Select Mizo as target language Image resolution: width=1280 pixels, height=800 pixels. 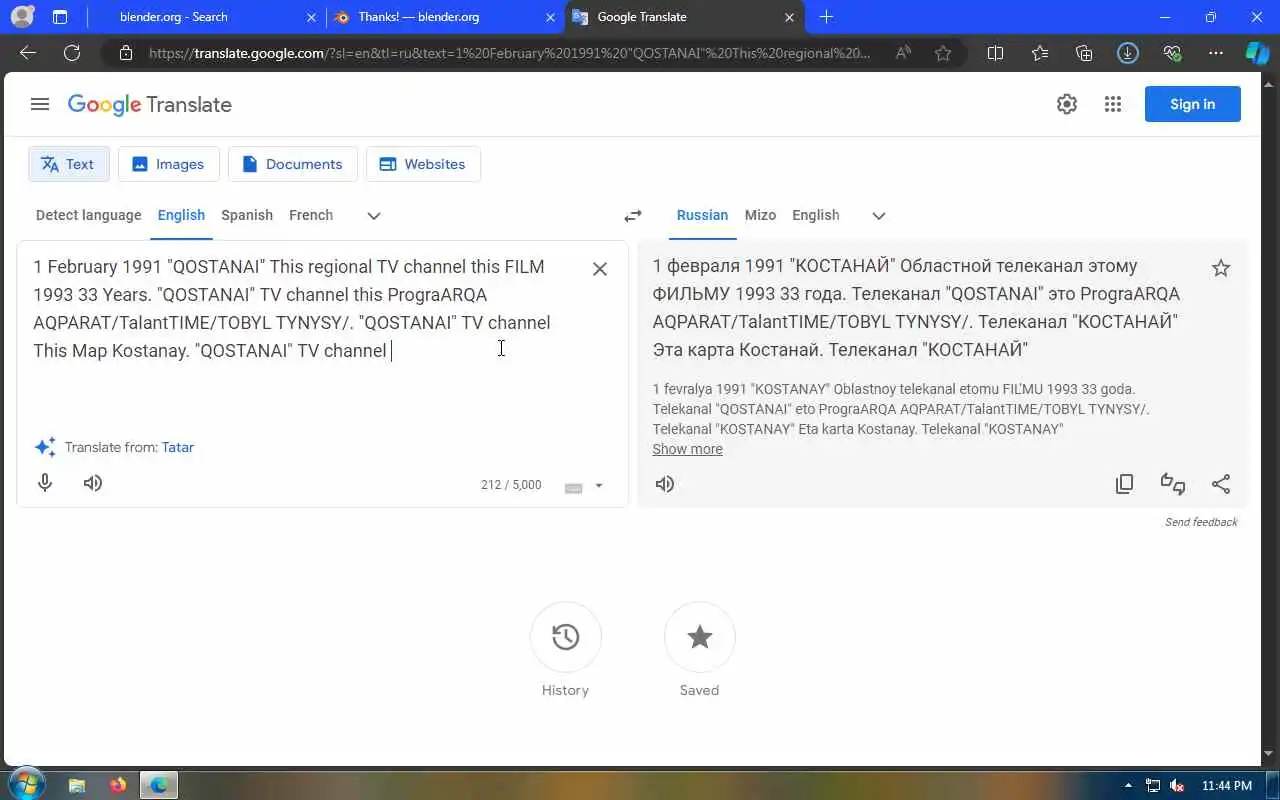coord(760,215)
